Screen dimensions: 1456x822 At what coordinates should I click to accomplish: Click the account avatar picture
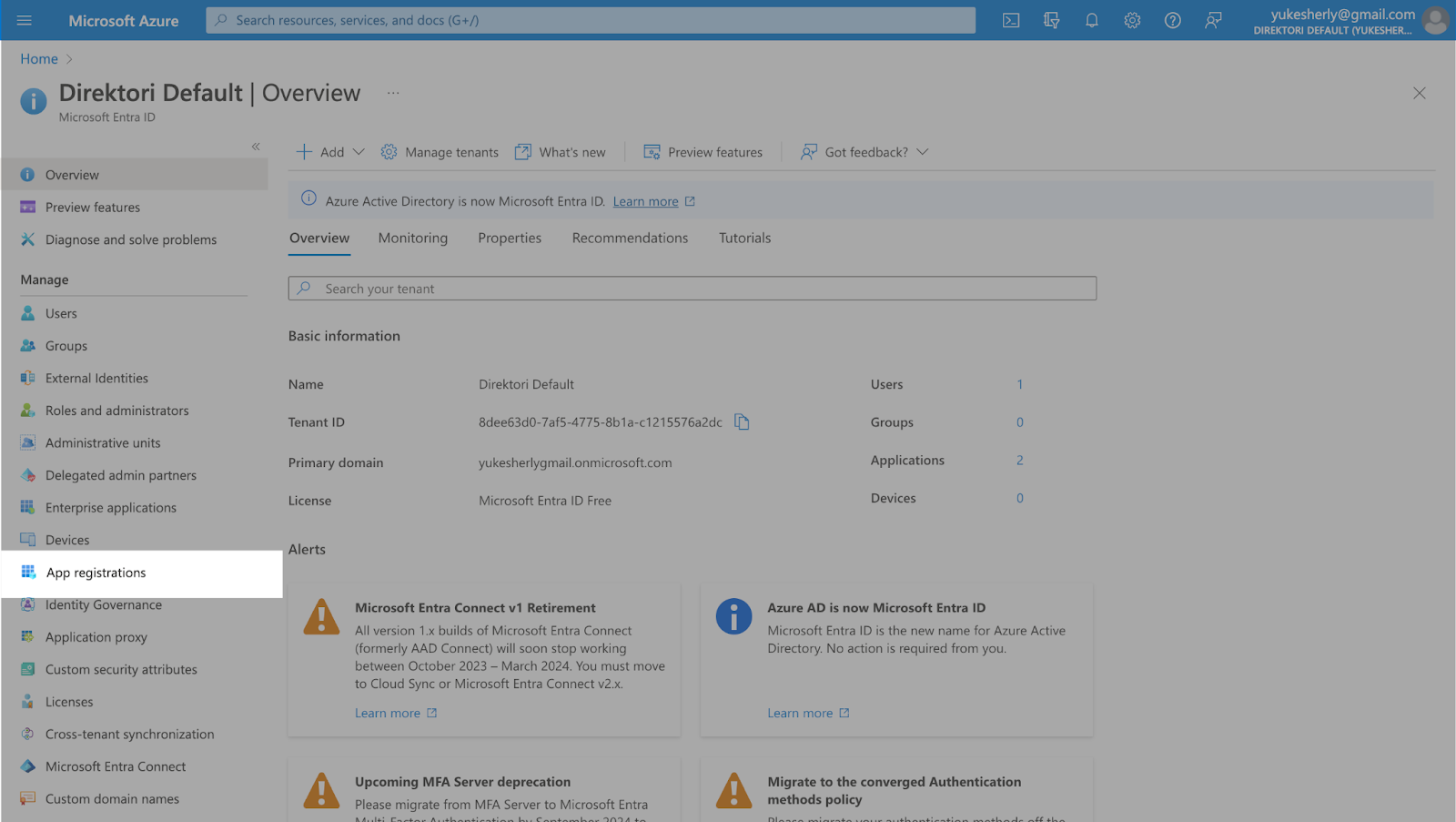[x=1436, y=20]
